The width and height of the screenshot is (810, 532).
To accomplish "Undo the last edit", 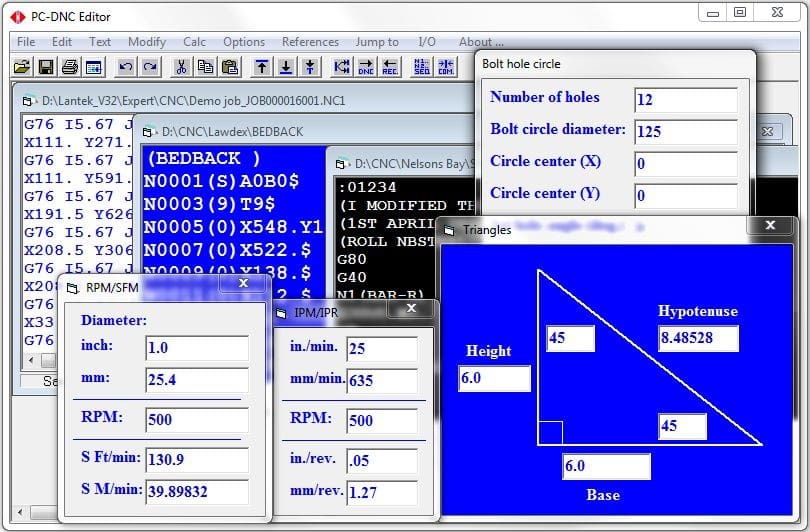I will point(126,67).
